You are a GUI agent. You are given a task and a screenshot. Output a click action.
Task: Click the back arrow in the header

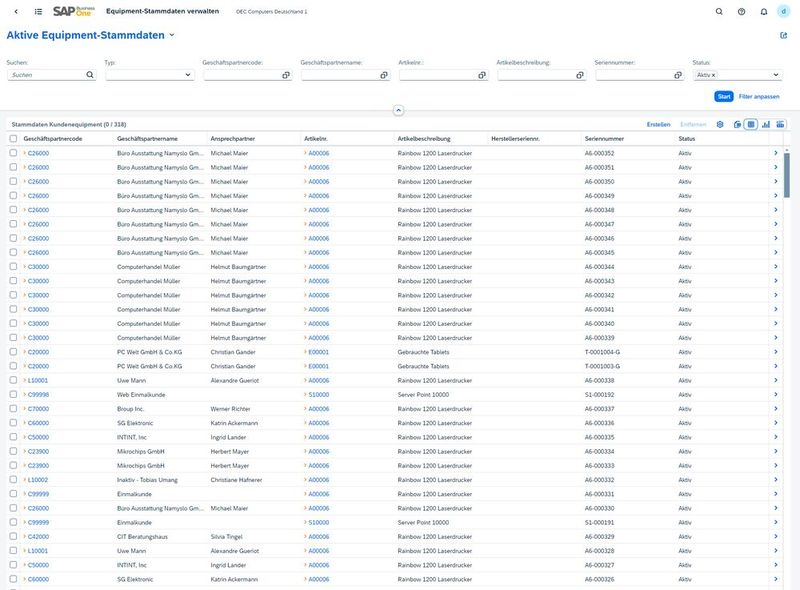click(x=15, y=12)
